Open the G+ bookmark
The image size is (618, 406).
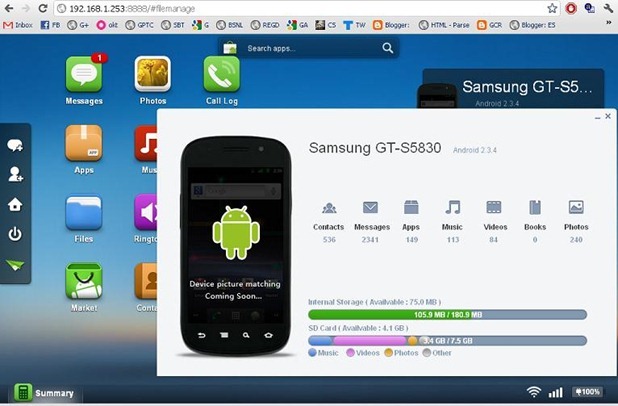click(78, 25)
